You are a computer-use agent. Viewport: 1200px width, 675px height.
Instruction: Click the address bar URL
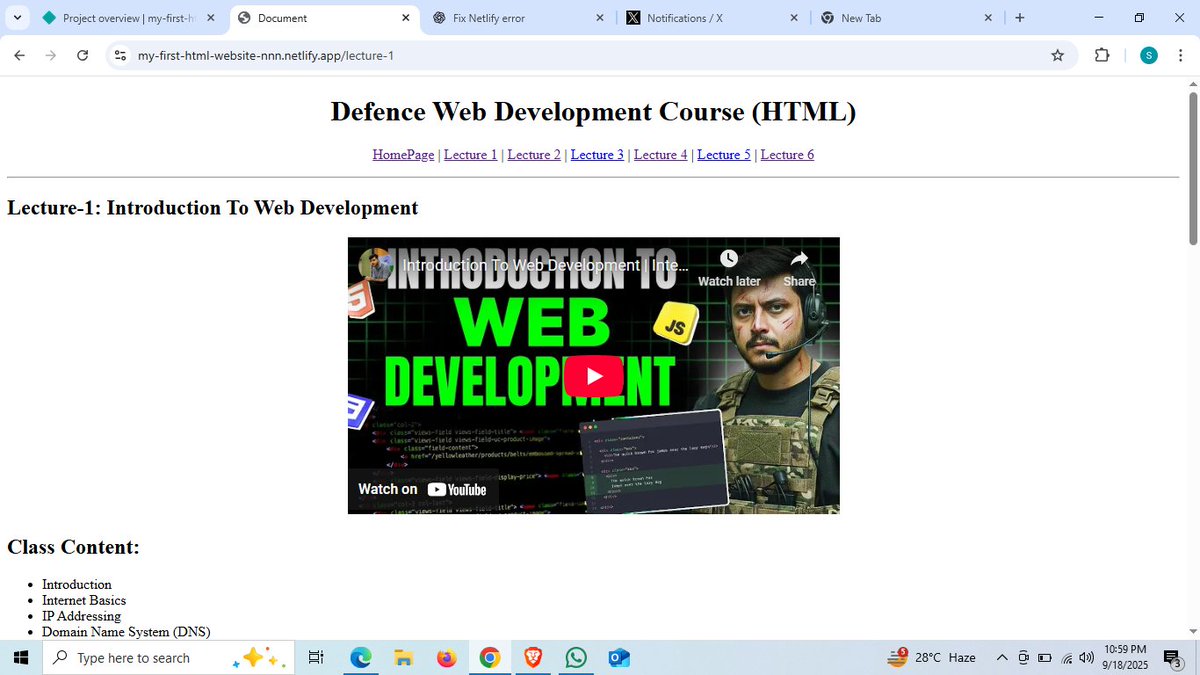pyautogui.click(x=266, y=55)
